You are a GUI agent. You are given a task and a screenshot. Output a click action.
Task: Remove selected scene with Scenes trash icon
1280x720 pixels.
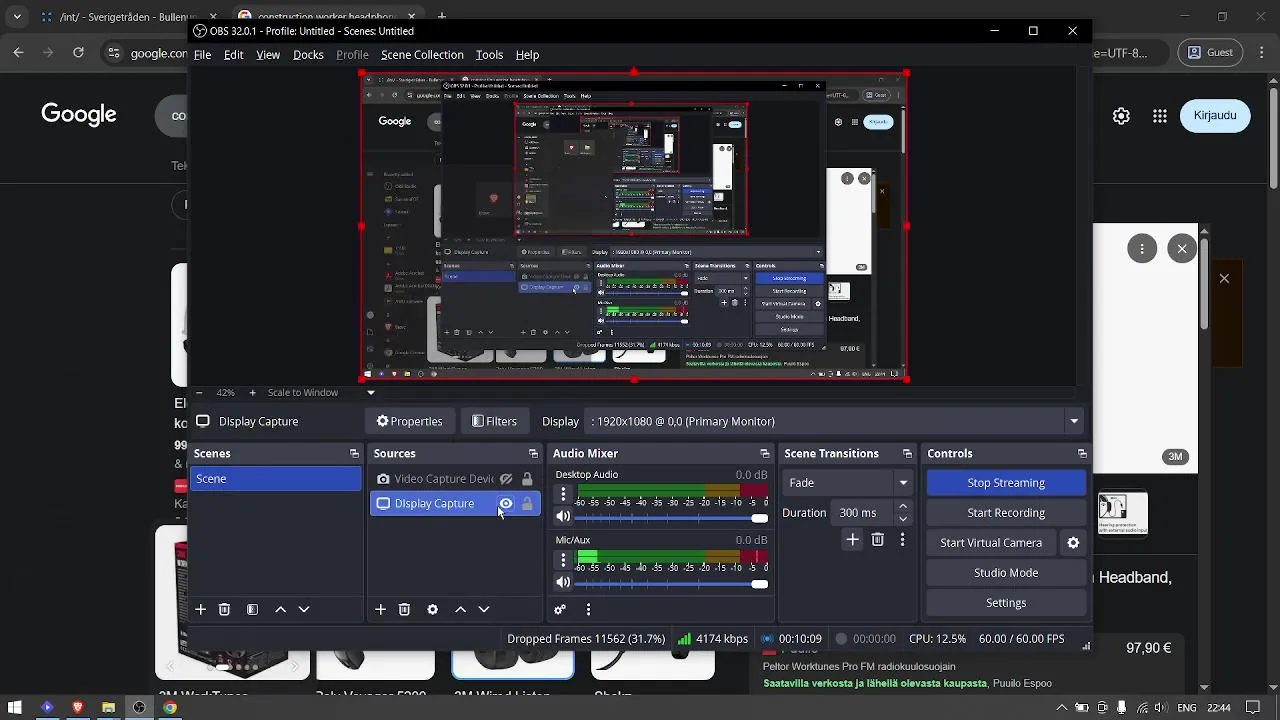(x=224, y=609)
